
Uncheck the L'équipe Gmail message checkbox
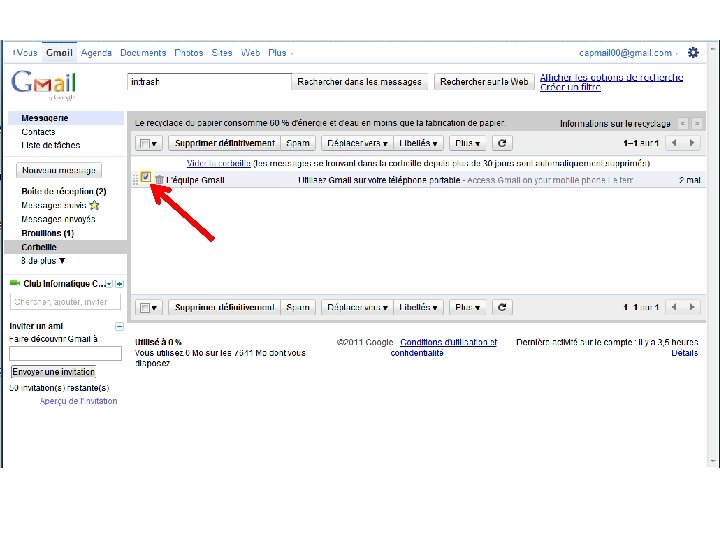coord(146,177)
